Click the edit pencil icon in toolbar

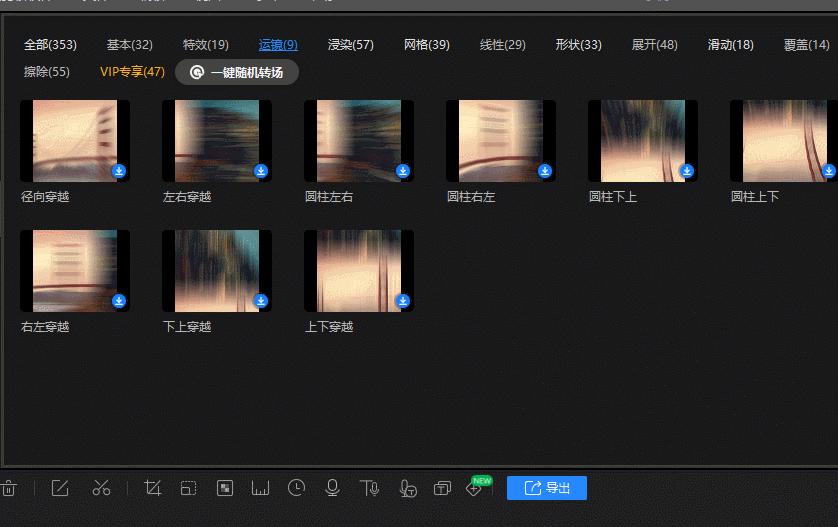click(x=60, y=488)
